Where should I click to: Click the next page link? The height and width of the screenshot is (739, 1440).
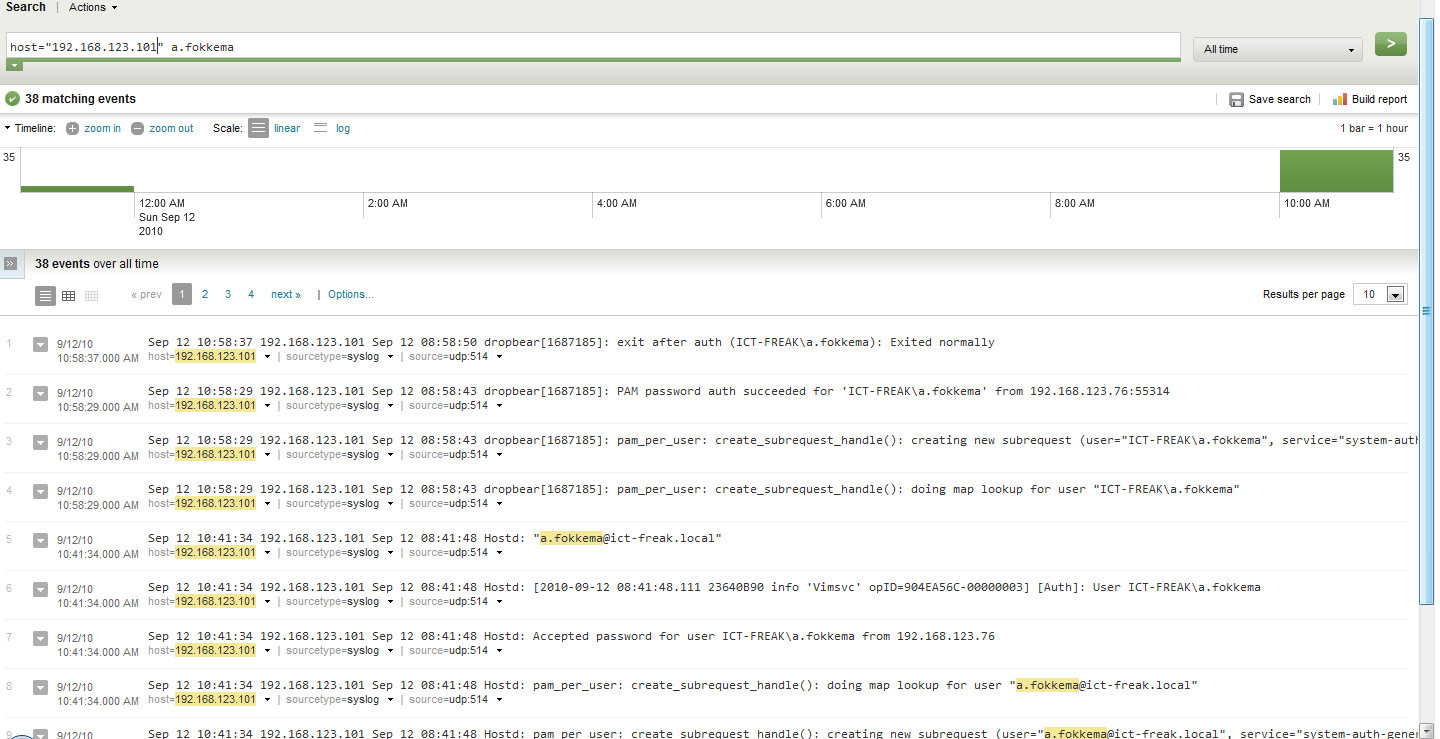pyautogui.click(x=285, y=295)
